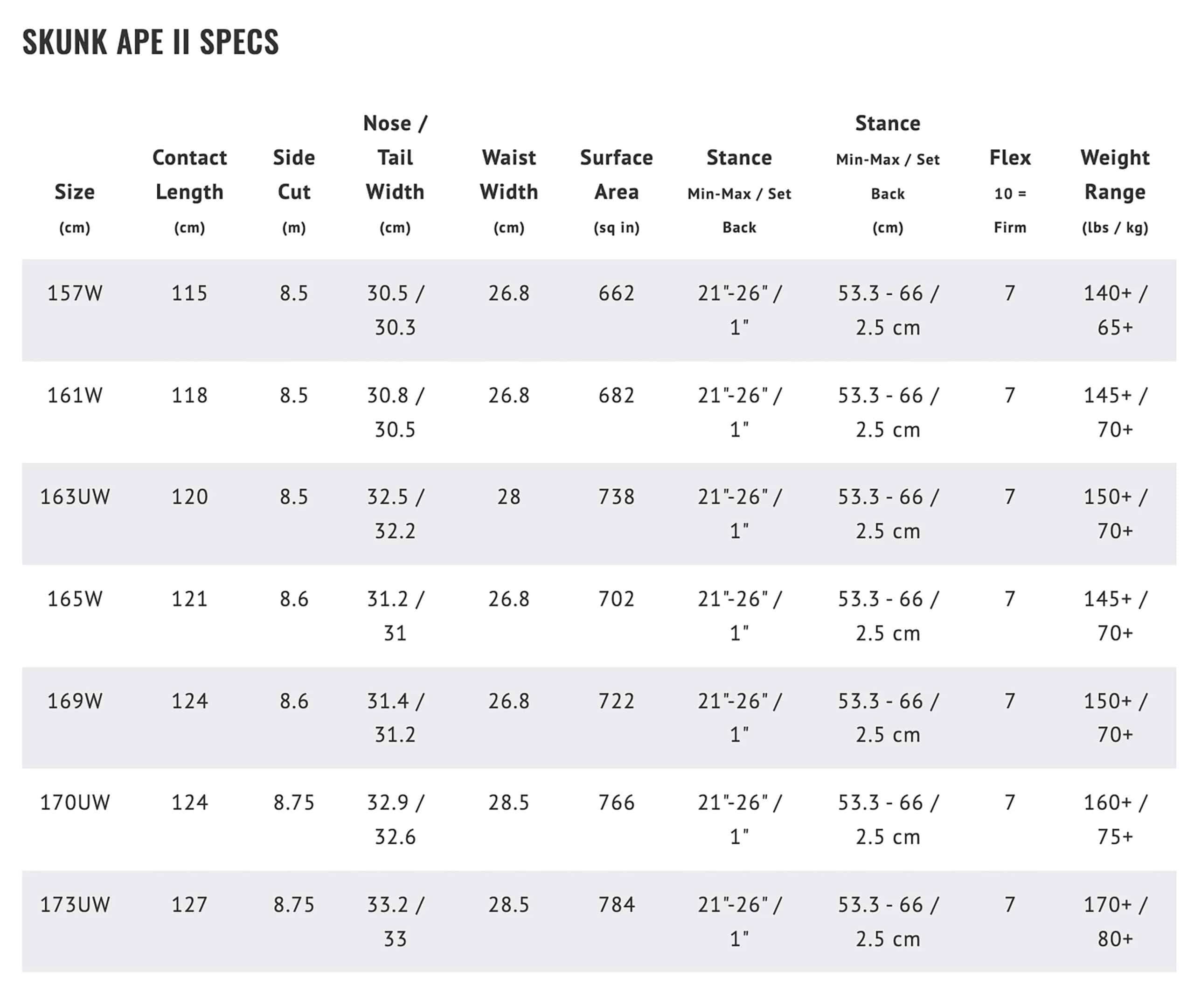Screen dimensions: 1194x1008
Task: Select the 163UW size cell
Action: point(75,497)
